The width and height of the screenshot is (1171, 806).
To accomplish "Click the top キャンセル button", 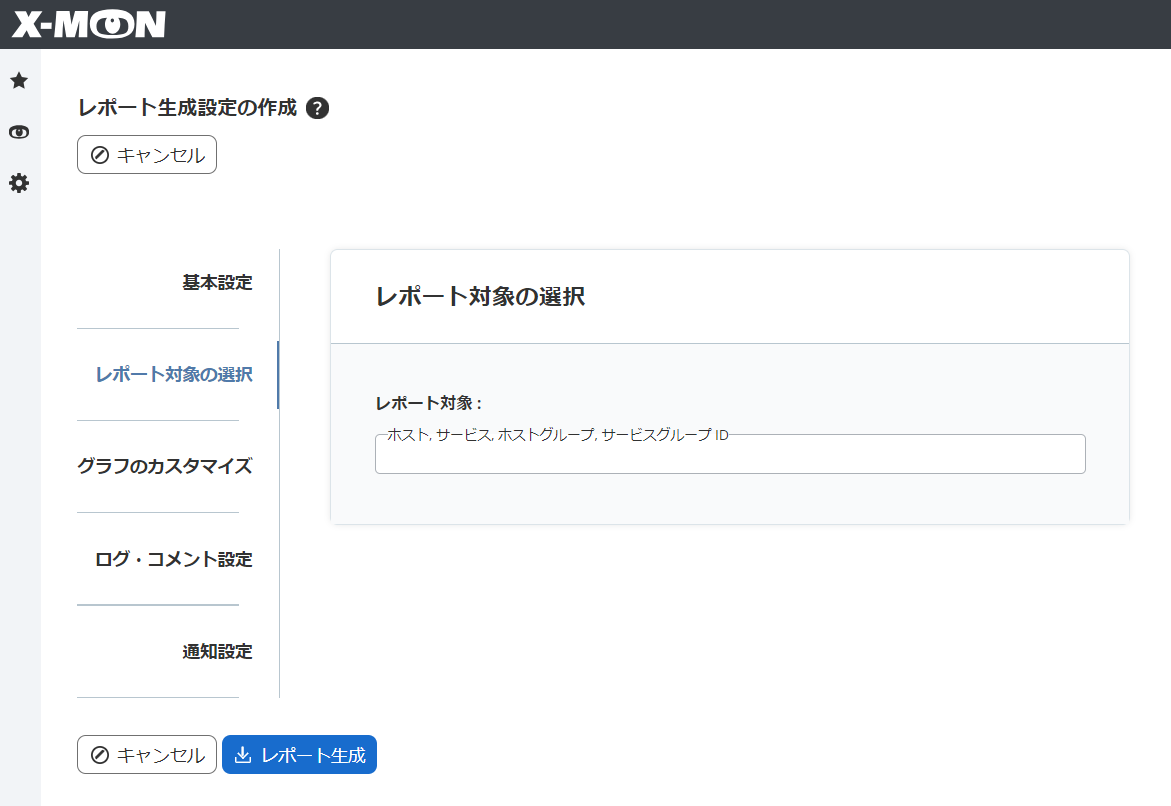I will (146, 154).
